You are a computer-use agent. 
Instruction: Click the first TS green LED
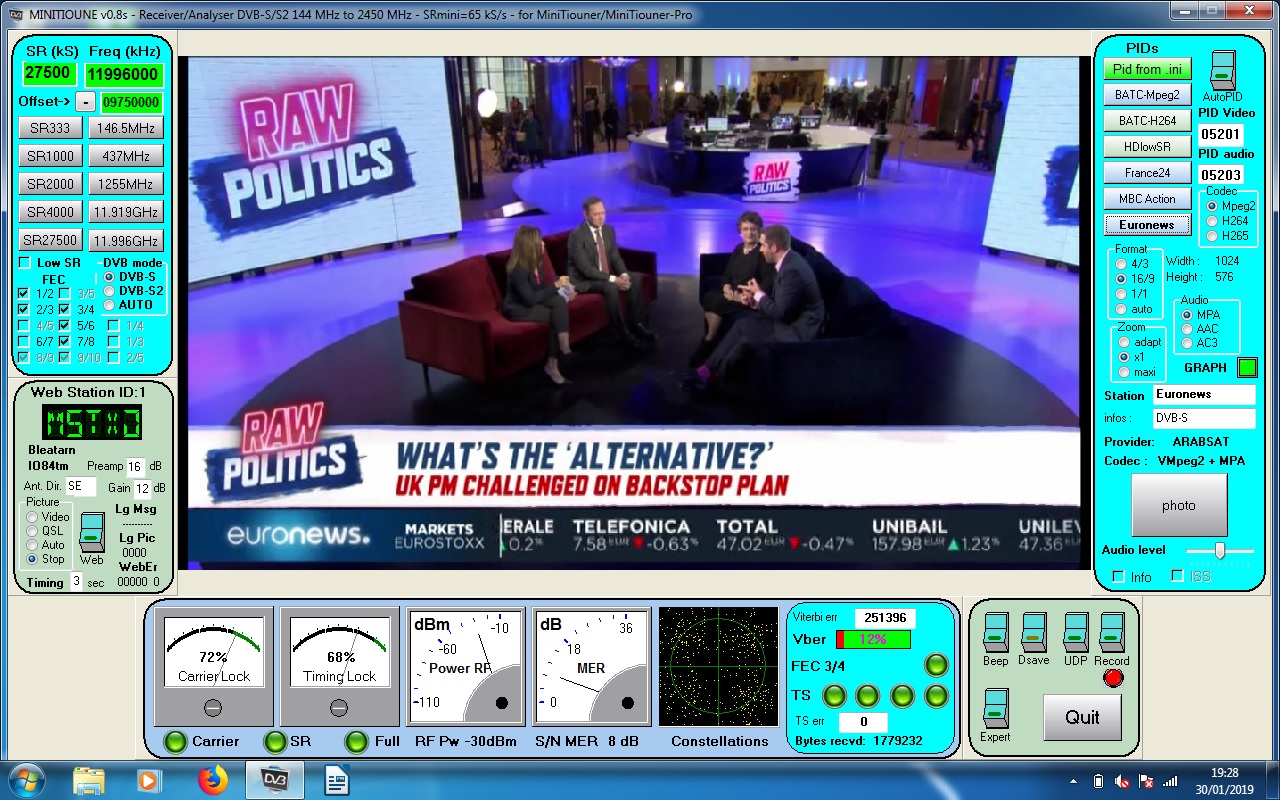(x=833, y=695)
